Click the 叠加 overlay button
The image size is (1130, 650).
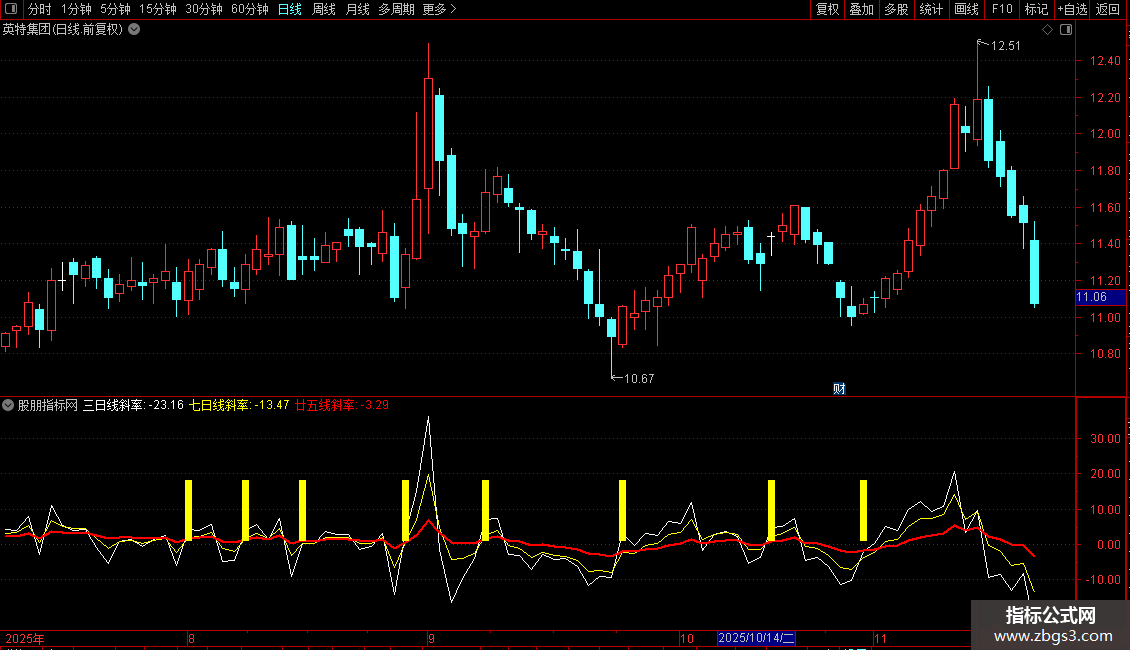click(862, 9)
